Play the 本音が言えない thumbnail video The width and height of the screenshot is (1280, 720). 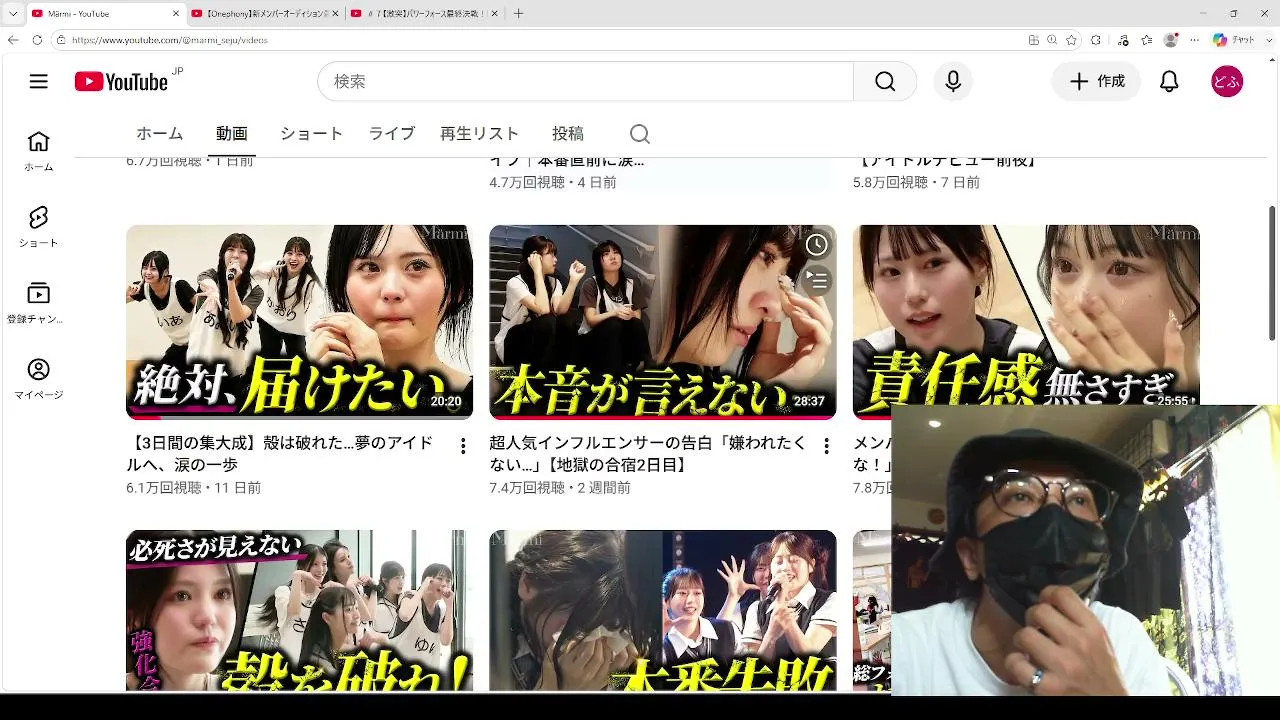pos(662,322)
